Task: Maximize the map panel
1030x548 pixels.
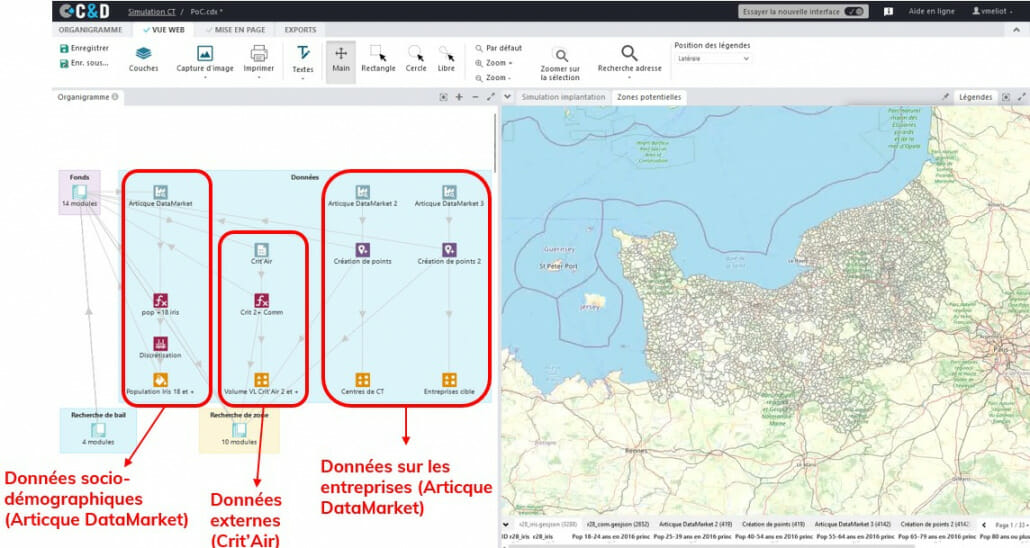Action: tap(1021, 97)
